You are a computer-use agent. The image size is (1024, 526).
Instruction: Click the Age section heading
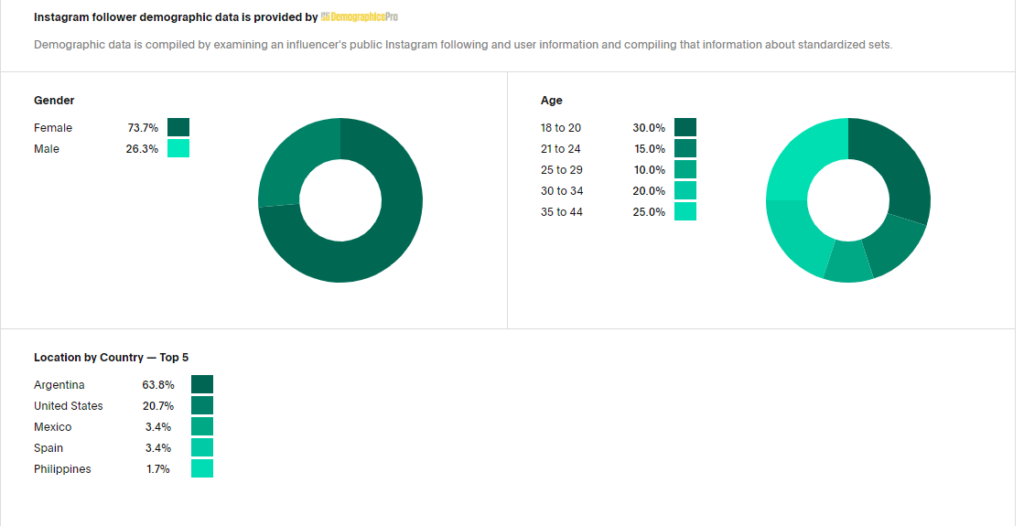(x=551, y=100)
